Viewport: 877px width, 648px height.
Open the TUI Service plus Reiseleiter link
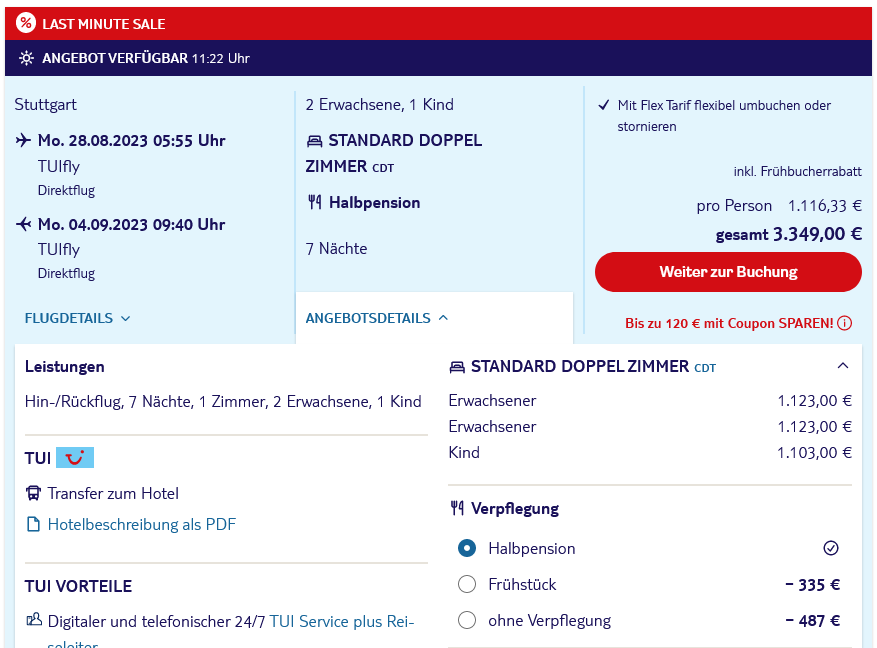[340, 621]
